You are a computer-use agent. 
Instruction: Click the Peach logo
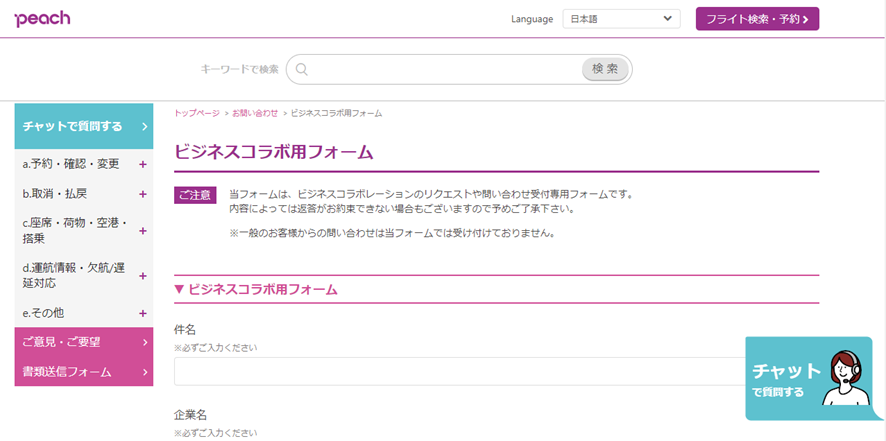click(42, 19)
